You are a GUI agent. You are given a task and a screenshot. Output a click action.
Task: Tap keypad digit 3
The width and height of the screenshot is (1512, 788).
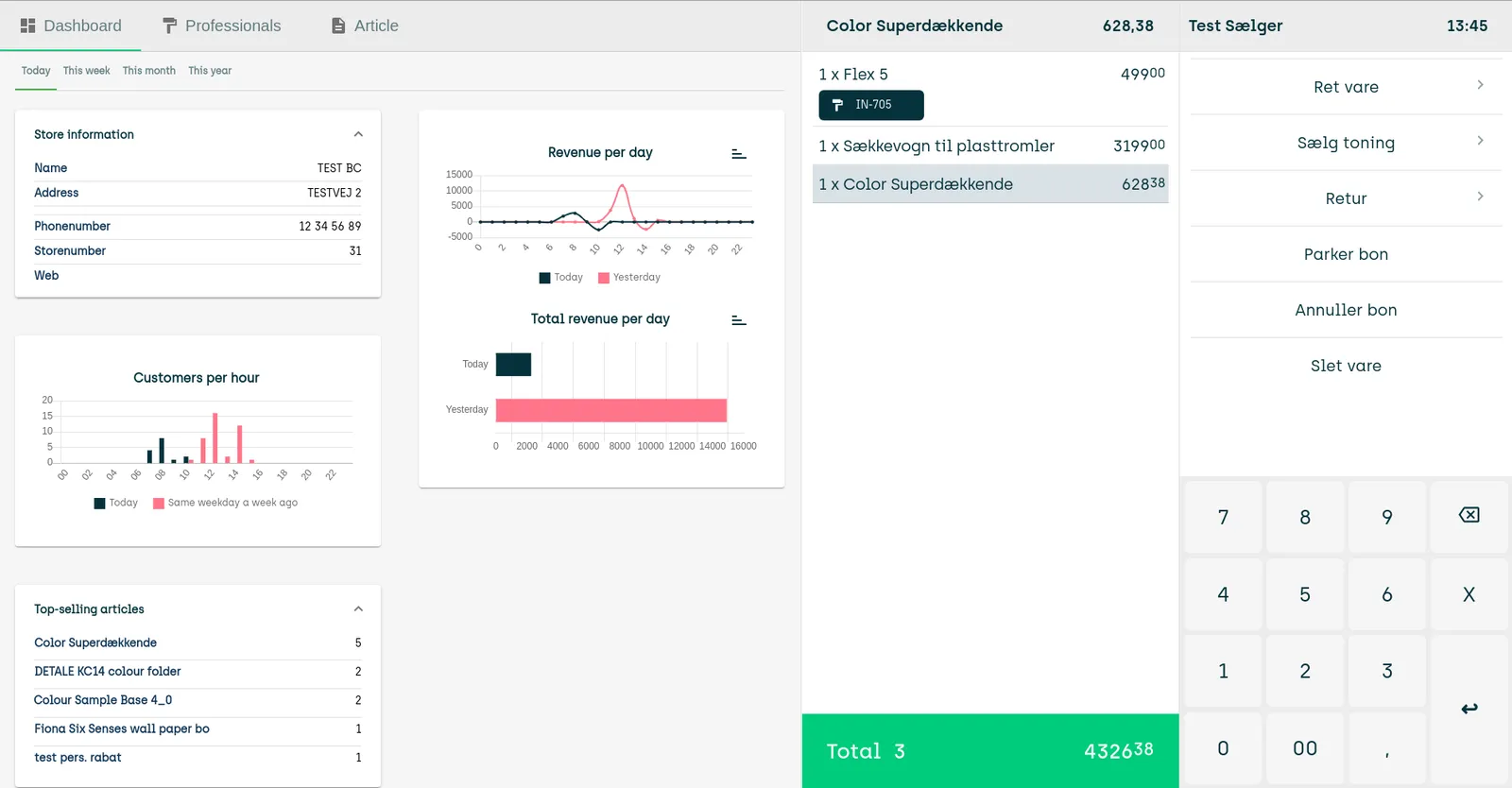click(x=1387, y=671)
